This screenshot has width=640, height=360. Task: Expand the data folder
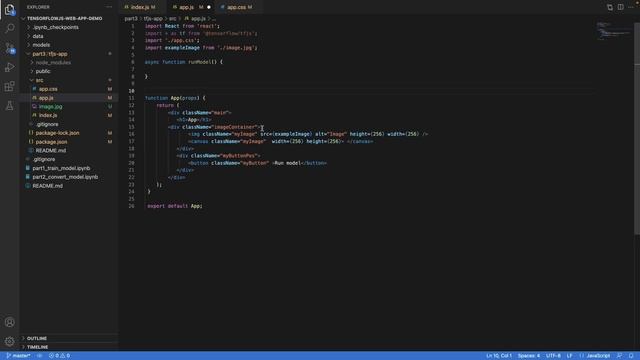38,36
